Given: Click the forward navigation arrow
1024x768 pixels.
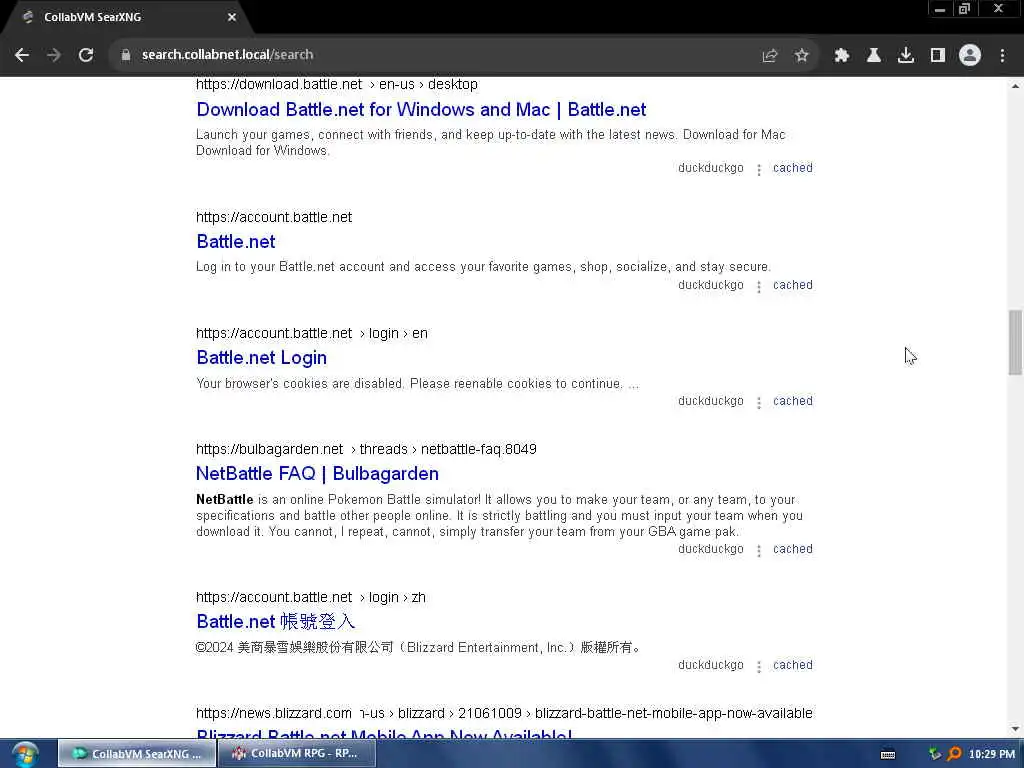Looking at the screenshot, I should [54, 55].
